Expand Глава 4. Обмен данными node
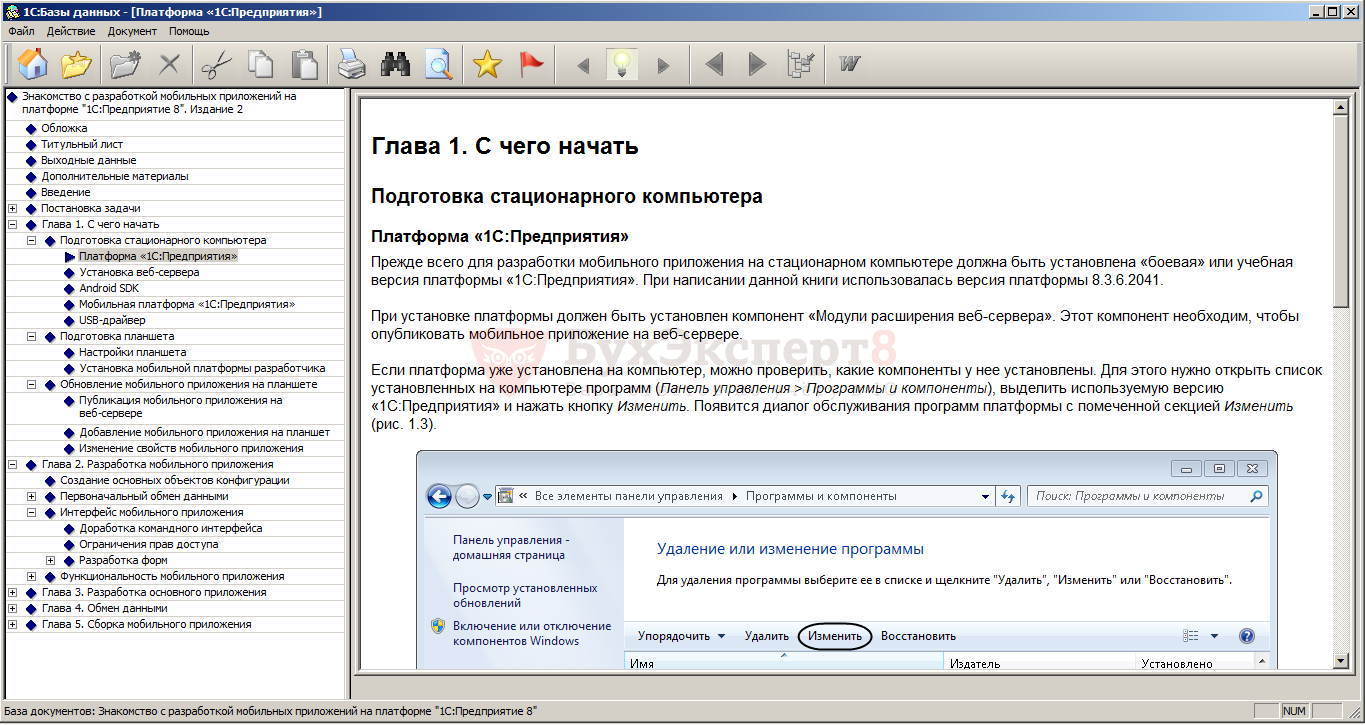 (12, 608)
